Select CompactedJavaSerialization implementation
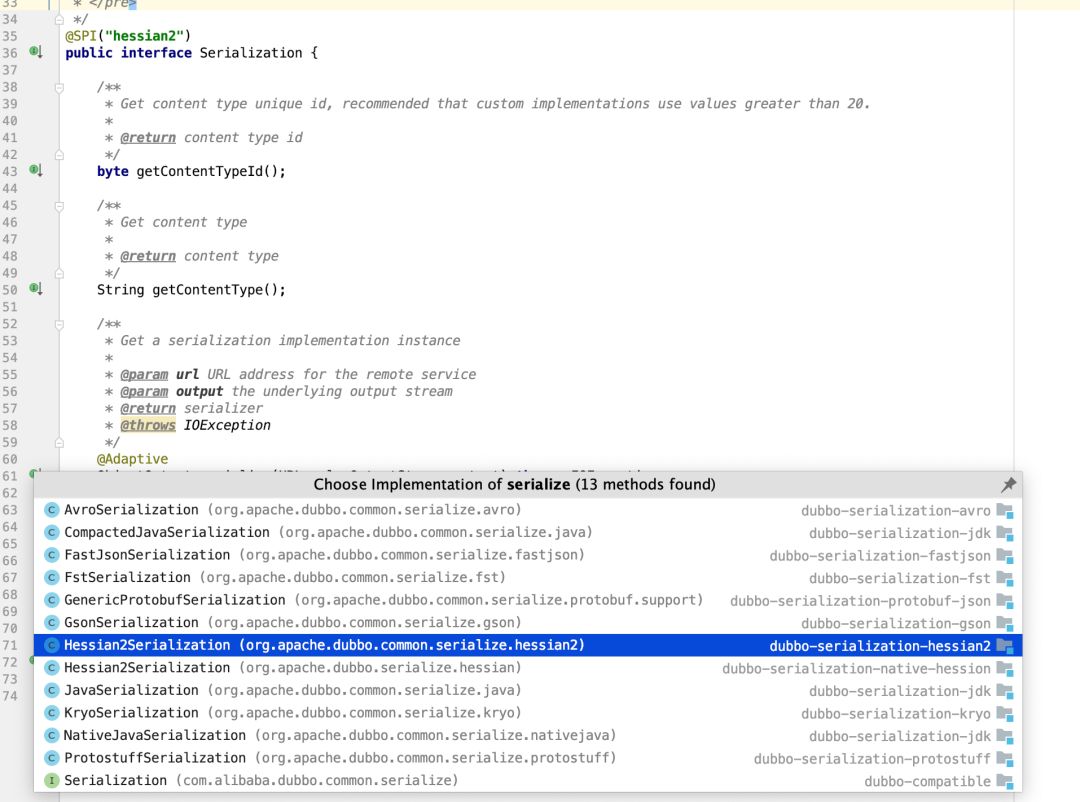This screenshot has height=802, width=1080. (x=528, y=533)
